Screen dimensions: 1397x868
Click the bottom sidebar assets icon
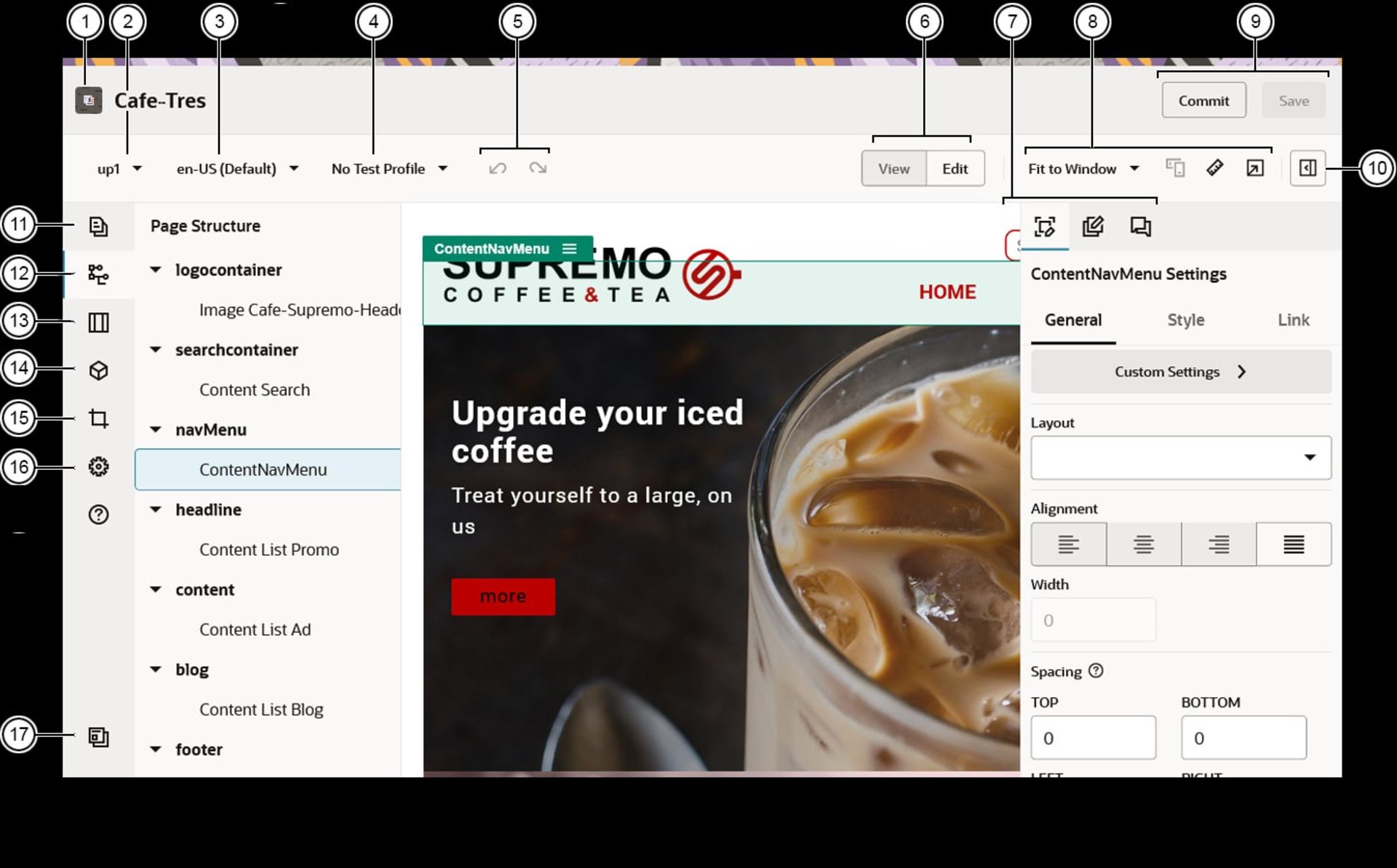(98, 737)
